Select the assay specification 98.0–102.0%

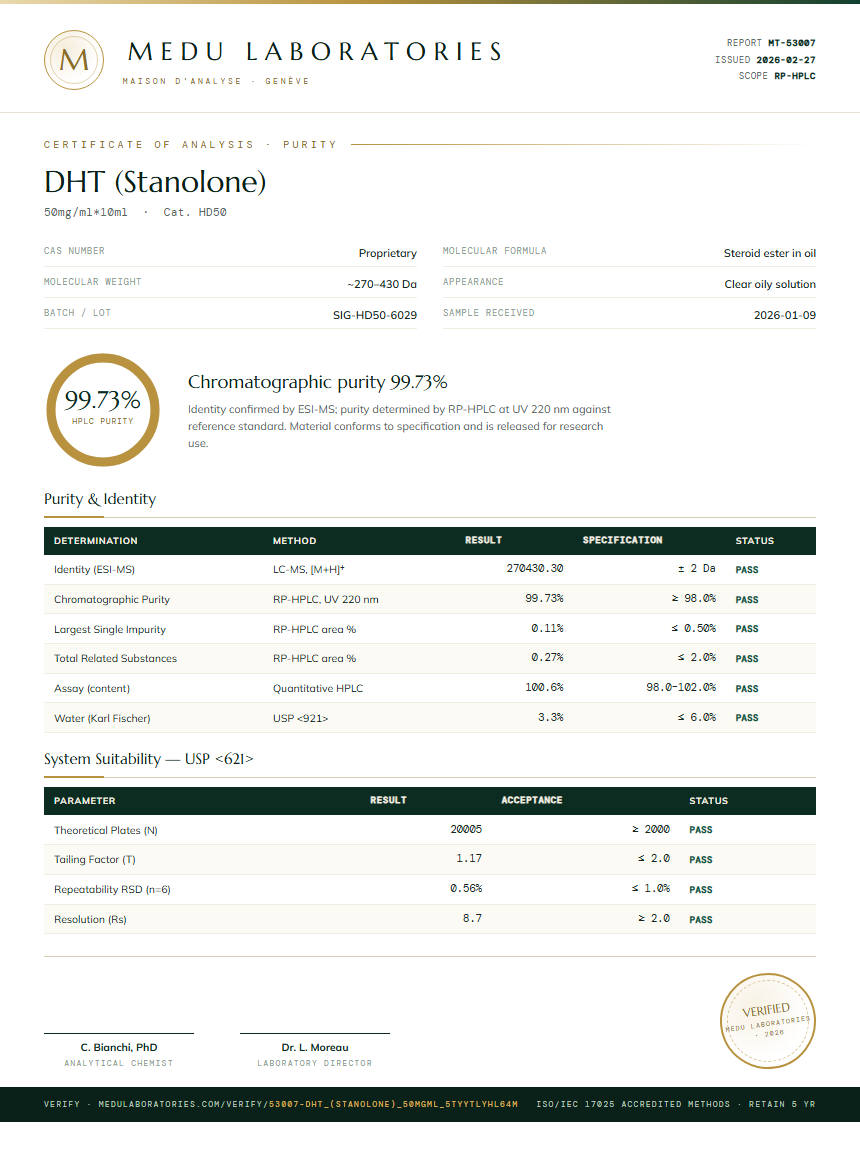(681, 688)
